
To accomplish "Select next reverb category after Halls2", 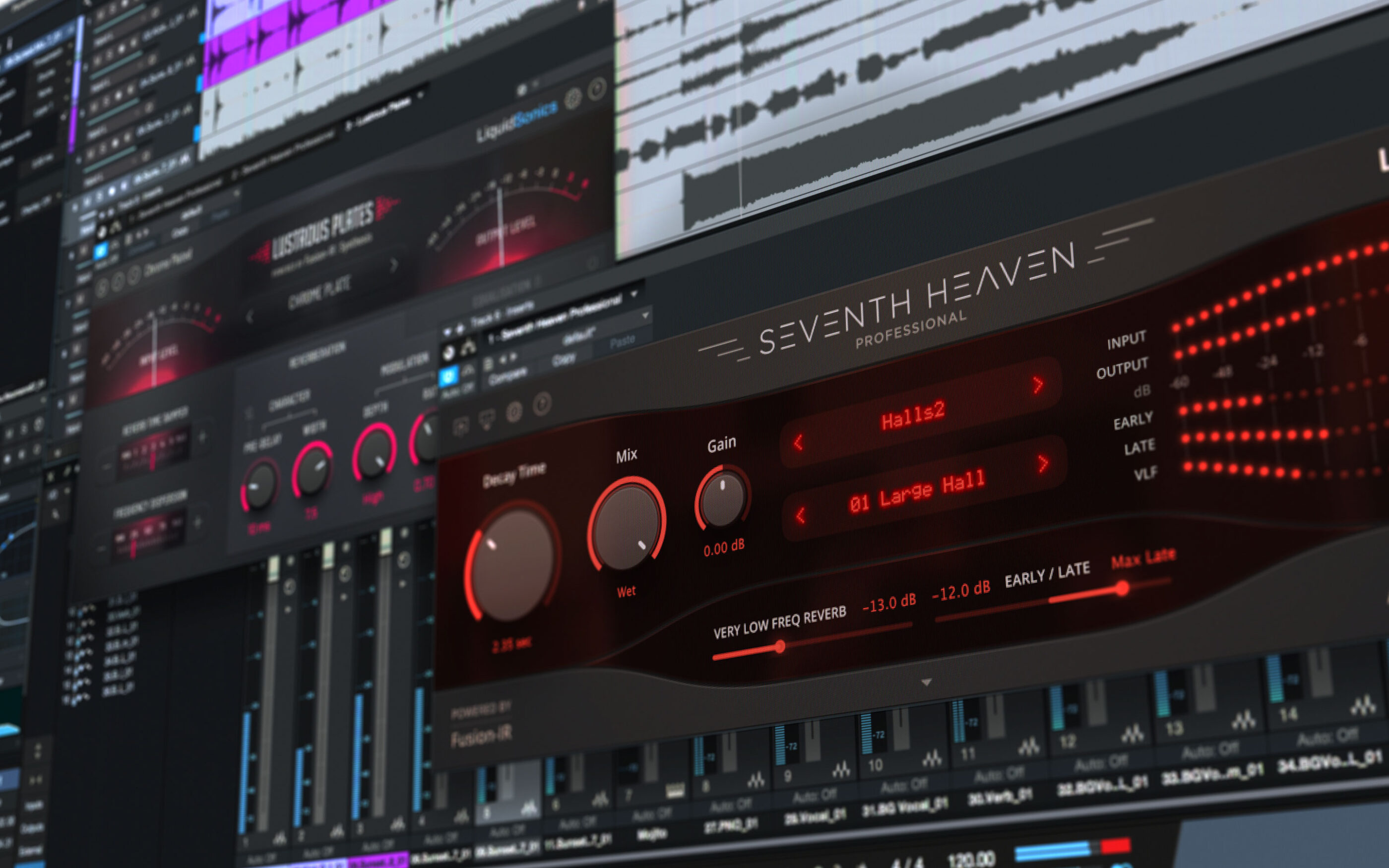I will [1038, 384].
